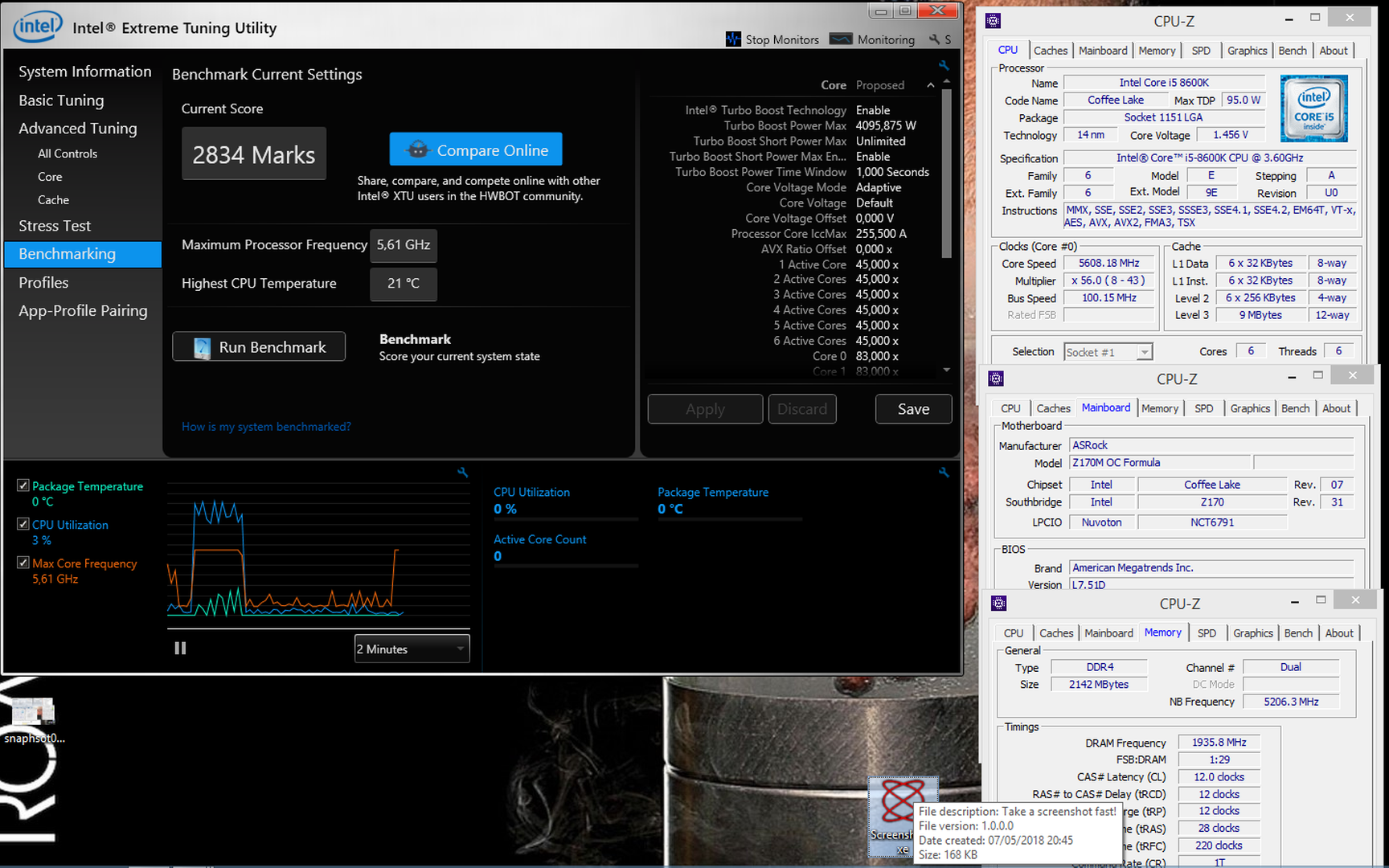The width and height of the screenshot is (1389, 868).
Task: Click the CPU-Z title bar icon in top window
Action: coord(994,21)
